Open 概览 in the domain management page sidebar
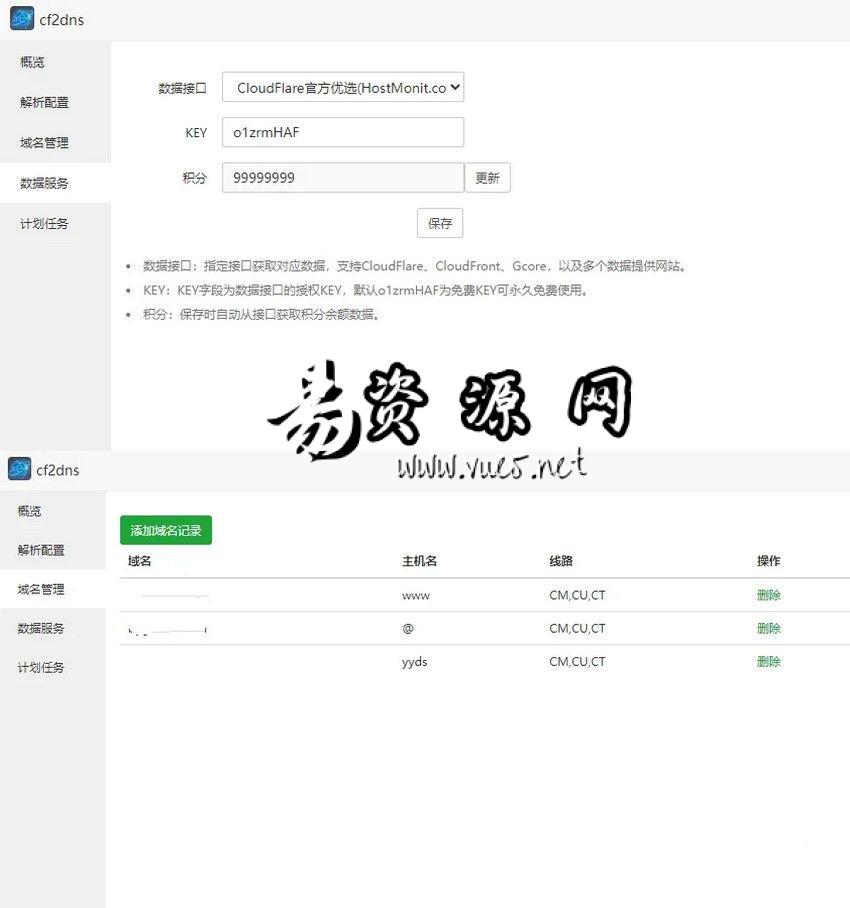Image resolution: width=850 pixels, height=908 pixels. [x=30, y=511]
